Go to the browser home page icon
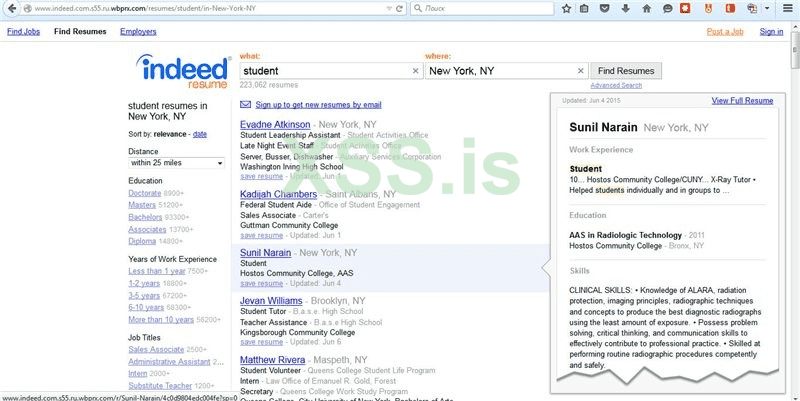The height and width of the screenshot is (401, 800). click(646, 9)
